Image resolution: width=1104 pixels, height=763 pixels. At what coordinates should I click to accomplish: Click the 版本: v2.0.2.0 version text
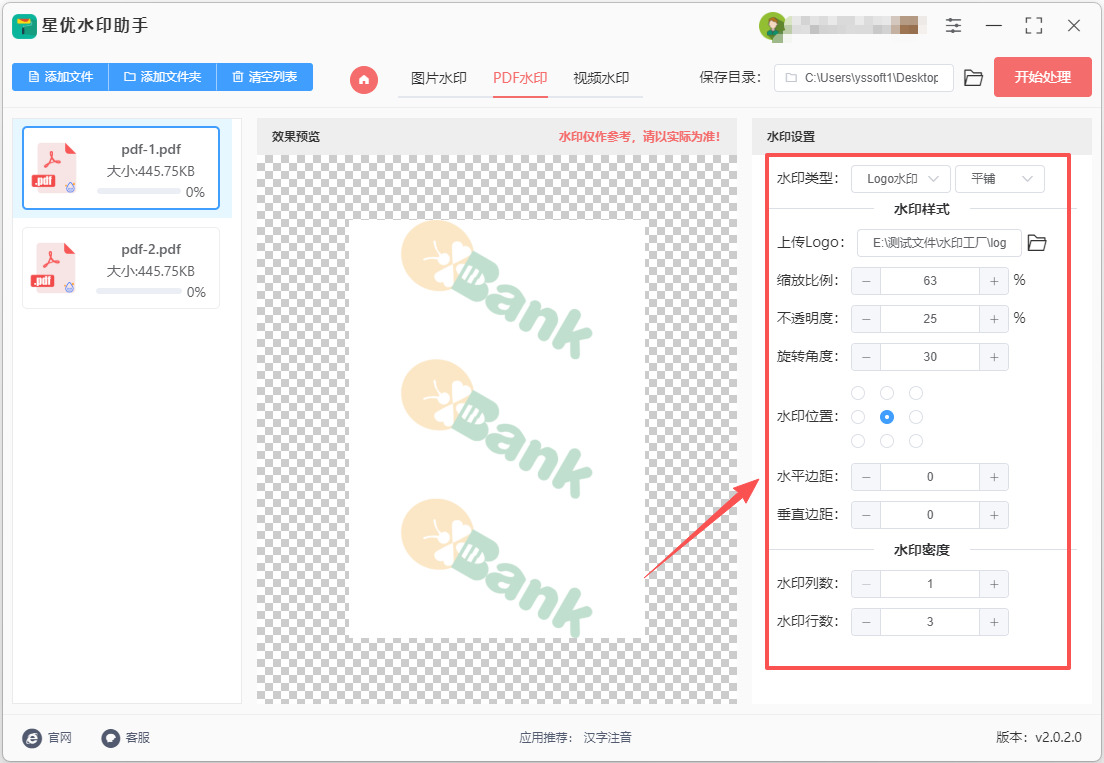coord(1039,738)
